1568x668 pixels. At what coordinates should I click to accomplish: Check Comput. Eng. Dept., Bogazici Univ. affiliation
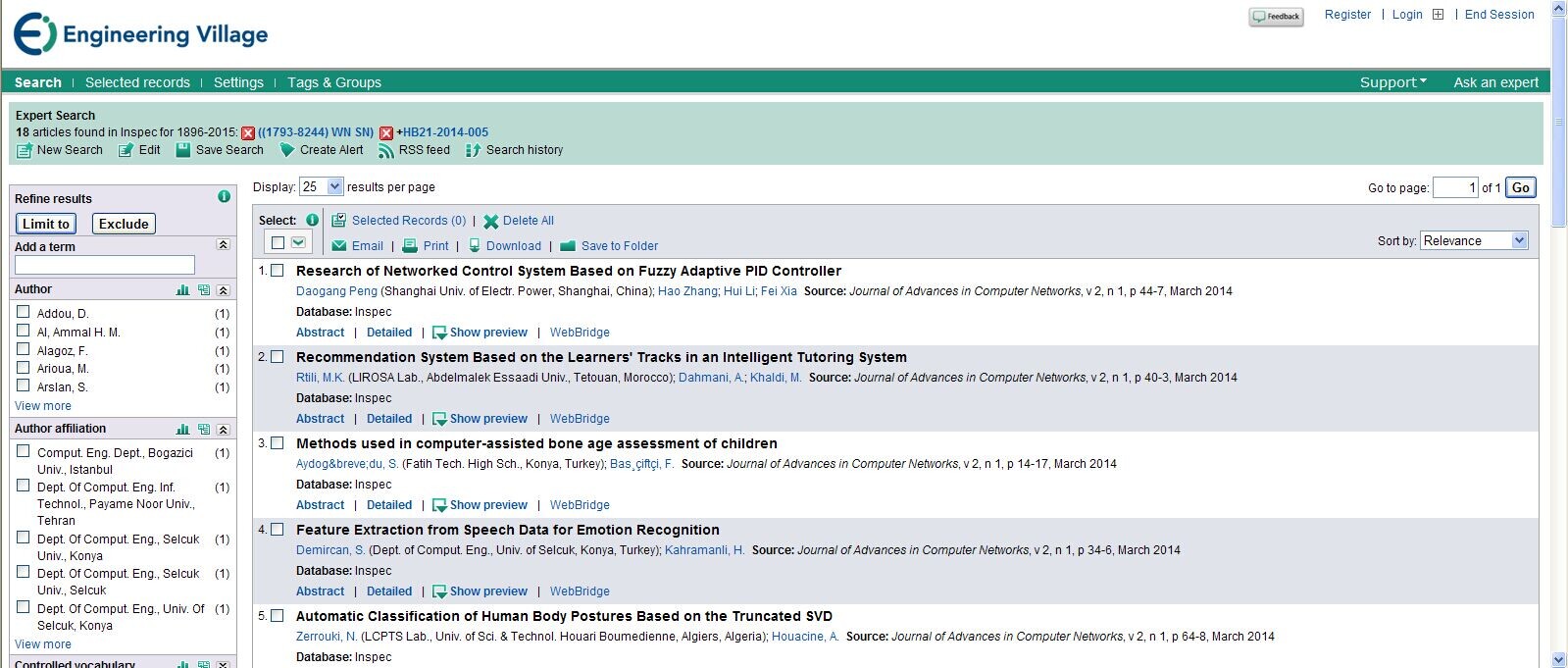tap(24, 451)
